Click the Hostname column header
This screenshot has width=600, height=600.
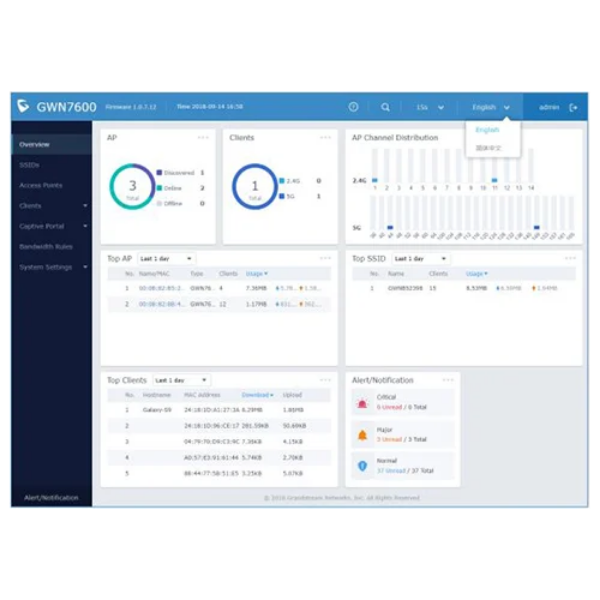157,395
